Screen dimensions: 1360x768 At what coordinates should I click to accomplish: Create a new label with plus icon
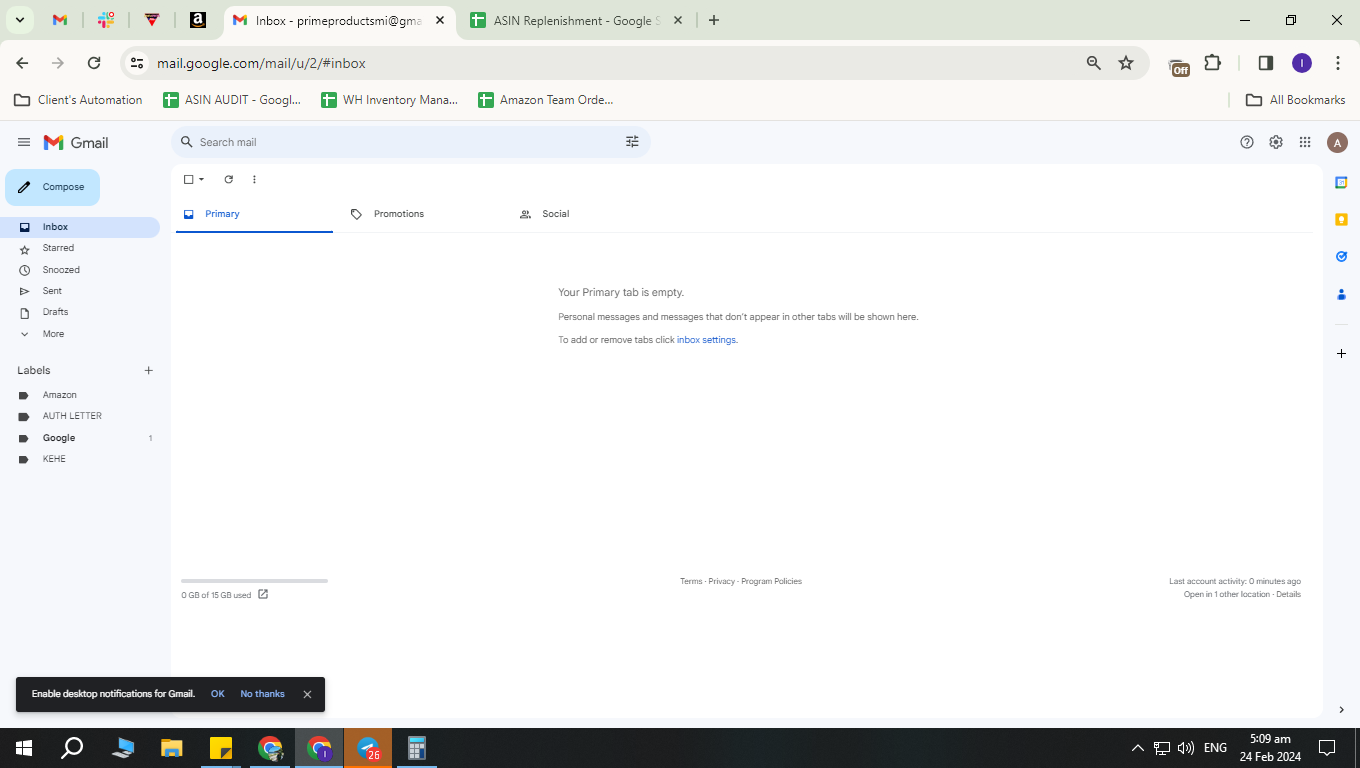tap(149, 370)
